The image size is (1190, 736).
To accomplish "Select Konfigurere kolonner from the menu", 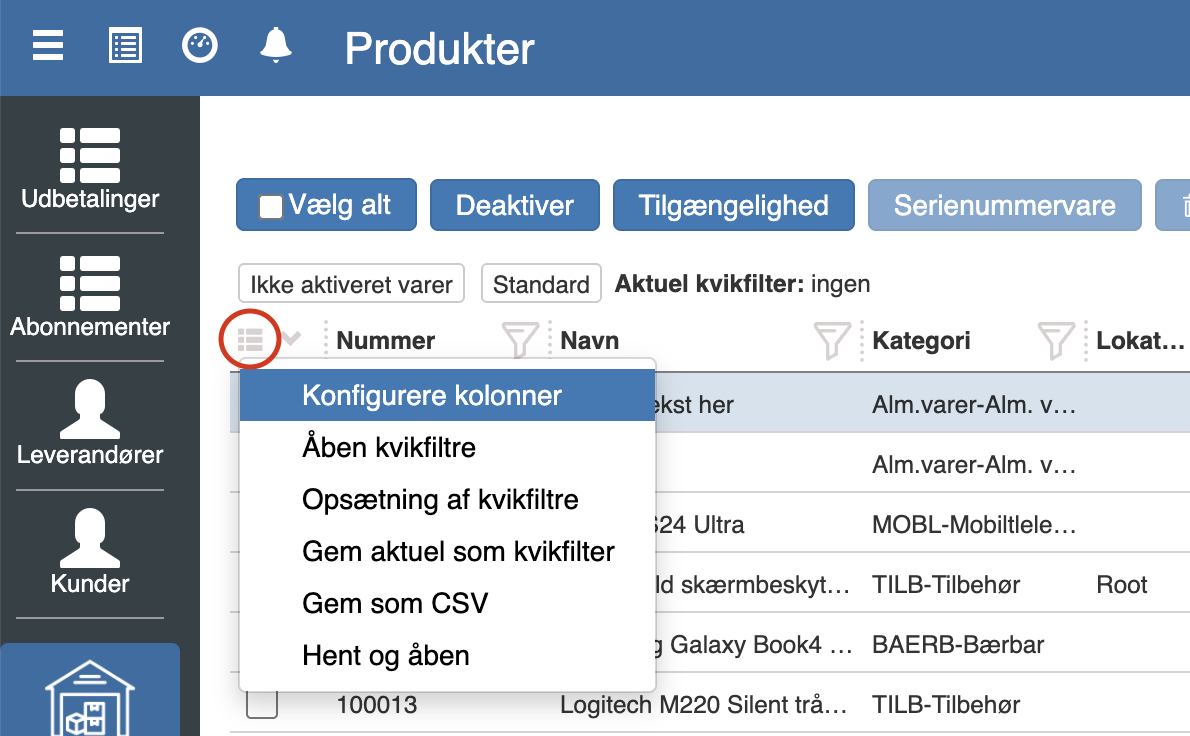I will [432, 396].
